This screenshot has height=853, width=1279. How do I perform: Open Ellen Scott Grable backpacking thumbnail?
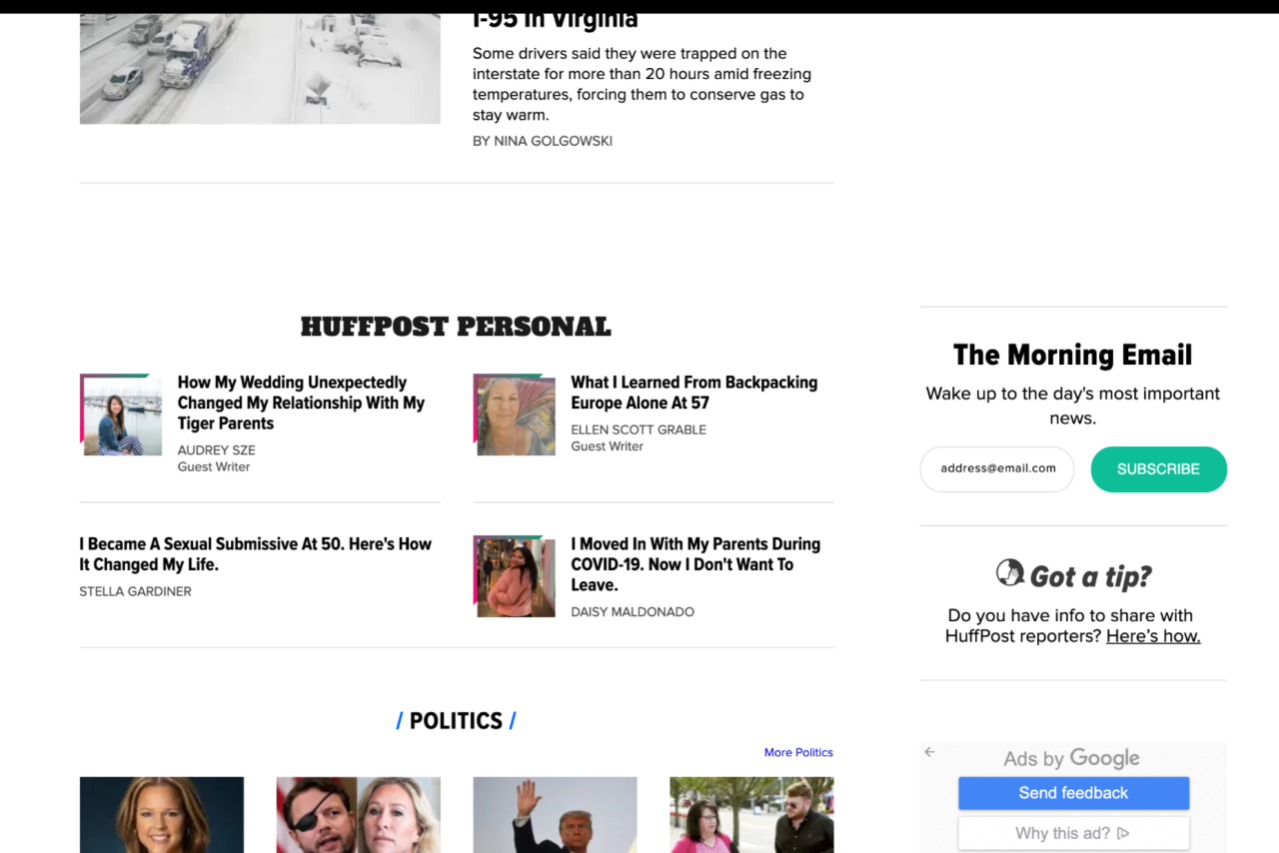(514, 415)
